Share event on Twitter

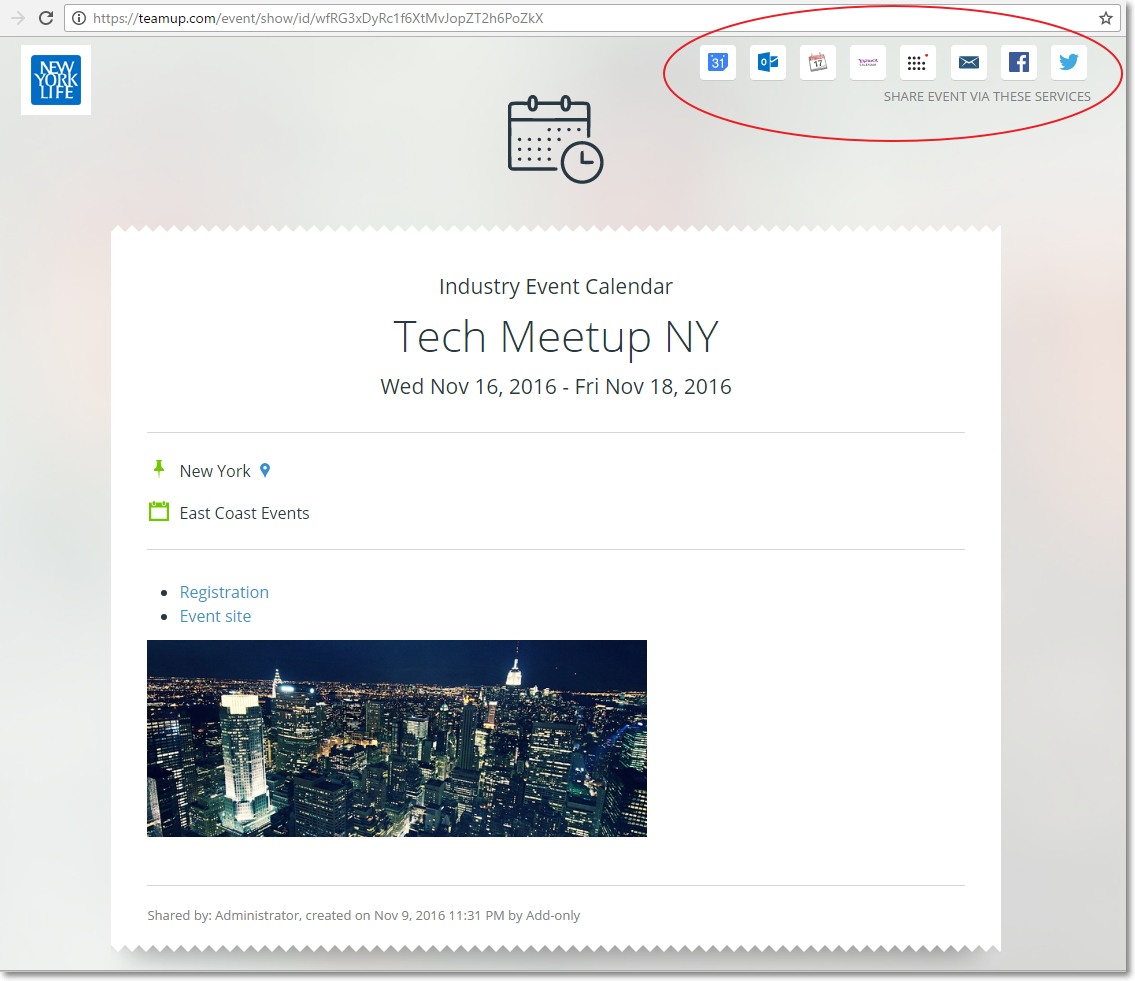(x=1068, y=62)
